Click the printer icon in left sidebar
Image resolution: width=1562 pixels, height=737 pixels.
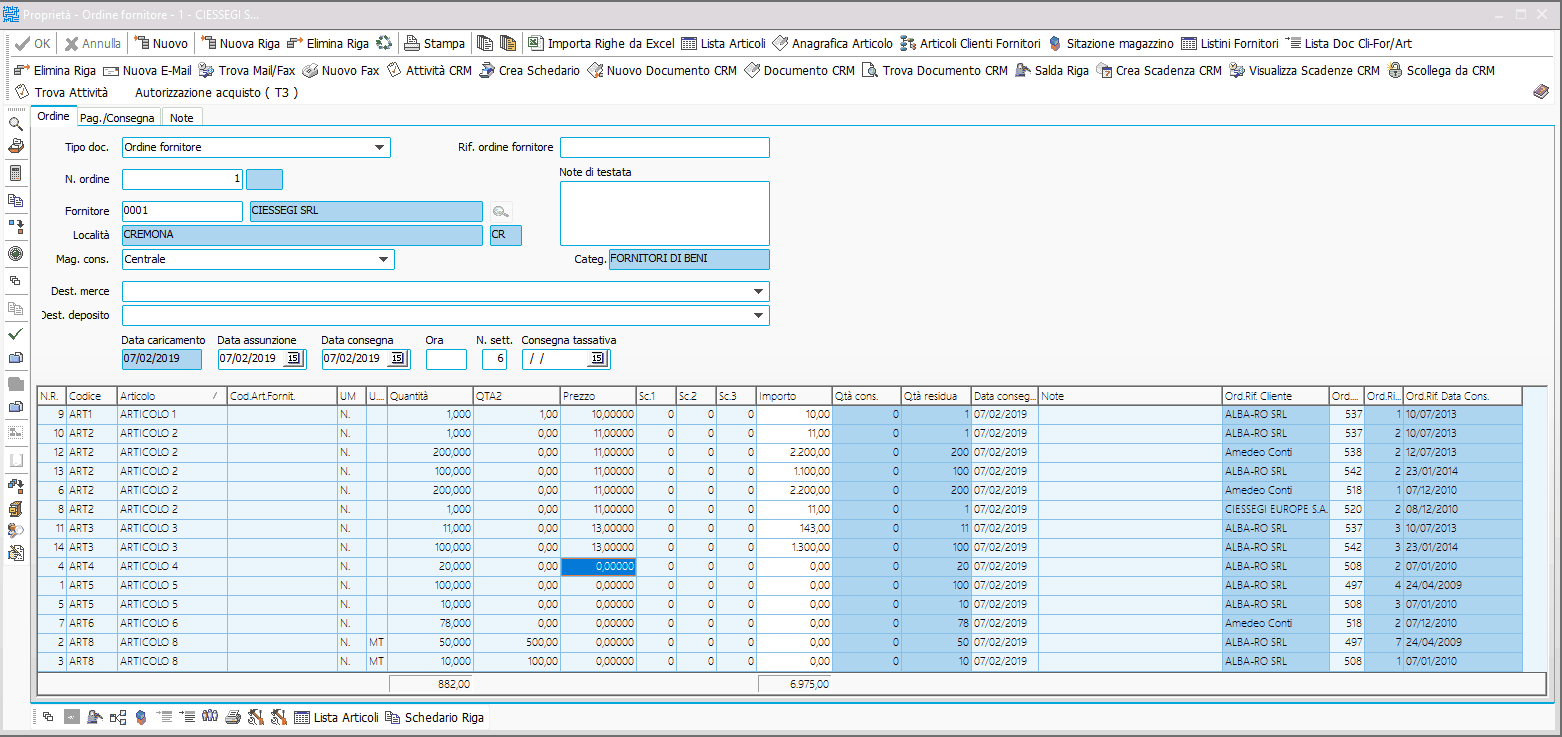[x=16, y=146]
